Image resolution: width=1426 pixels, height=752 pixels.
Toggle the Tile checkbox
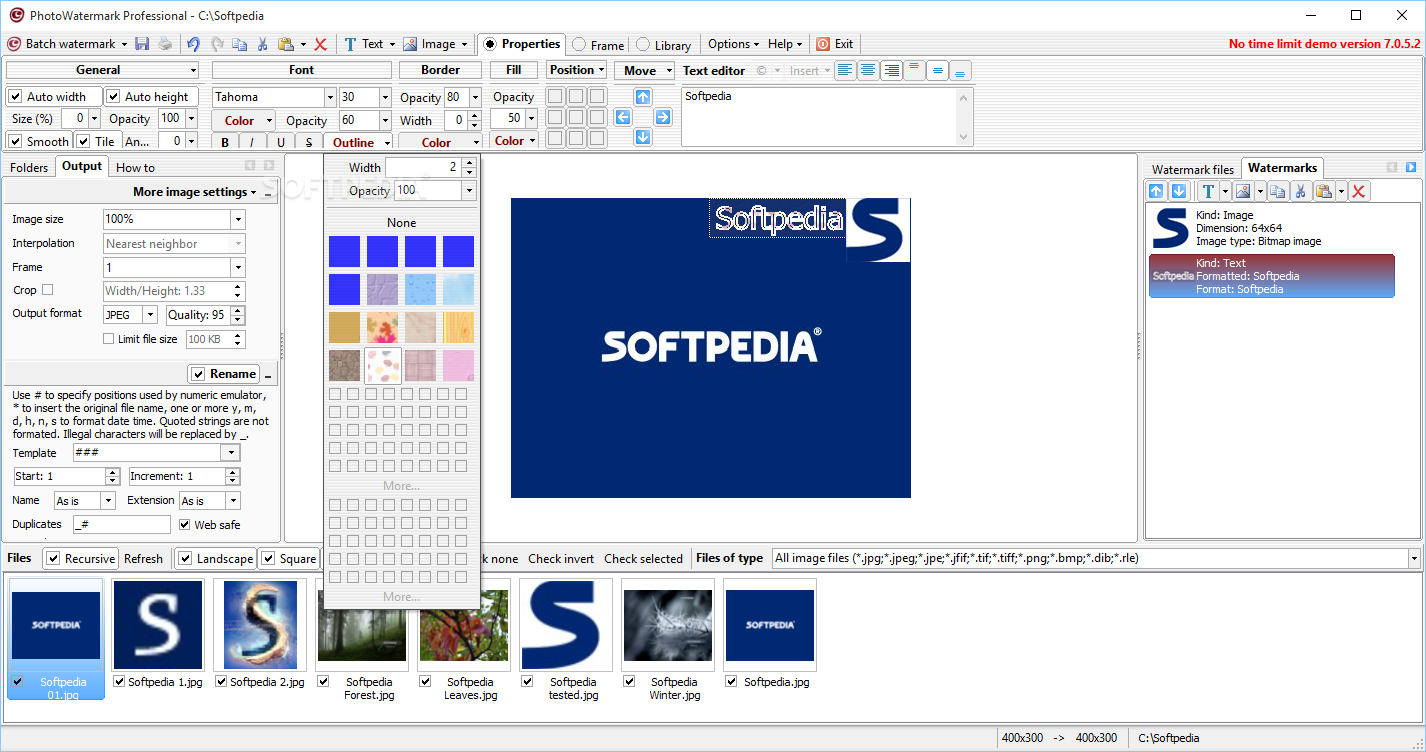84,142
